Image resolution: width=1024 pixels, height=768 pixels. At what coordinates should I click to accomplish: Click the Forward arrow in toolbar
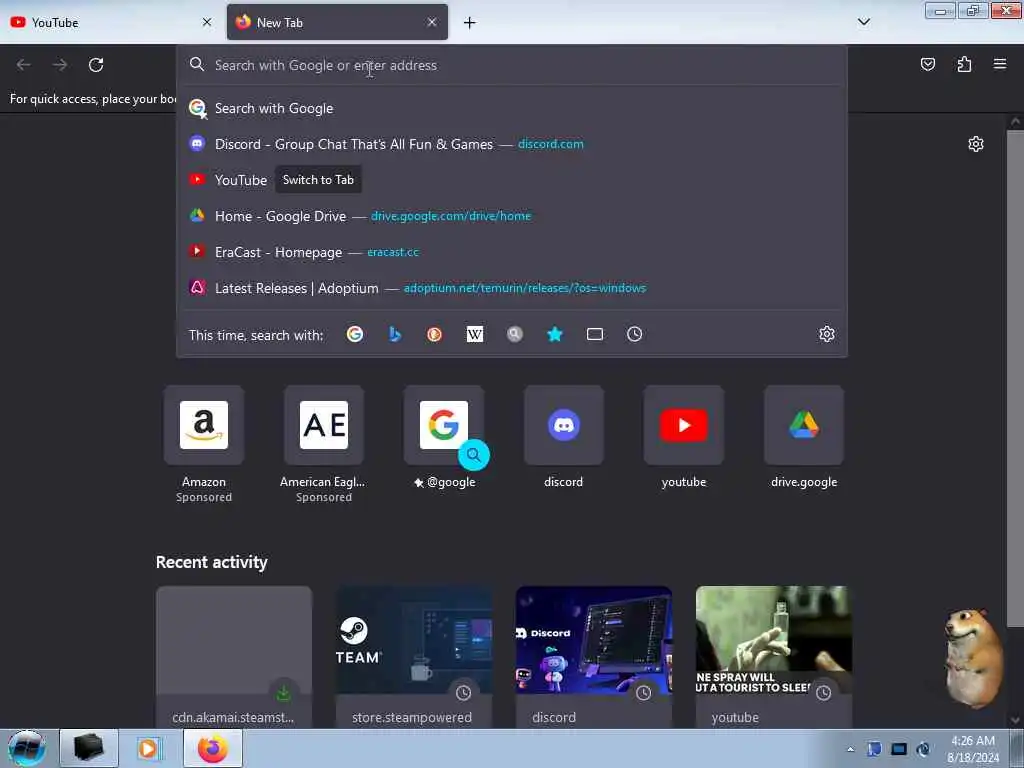click(x=60, y=65)
